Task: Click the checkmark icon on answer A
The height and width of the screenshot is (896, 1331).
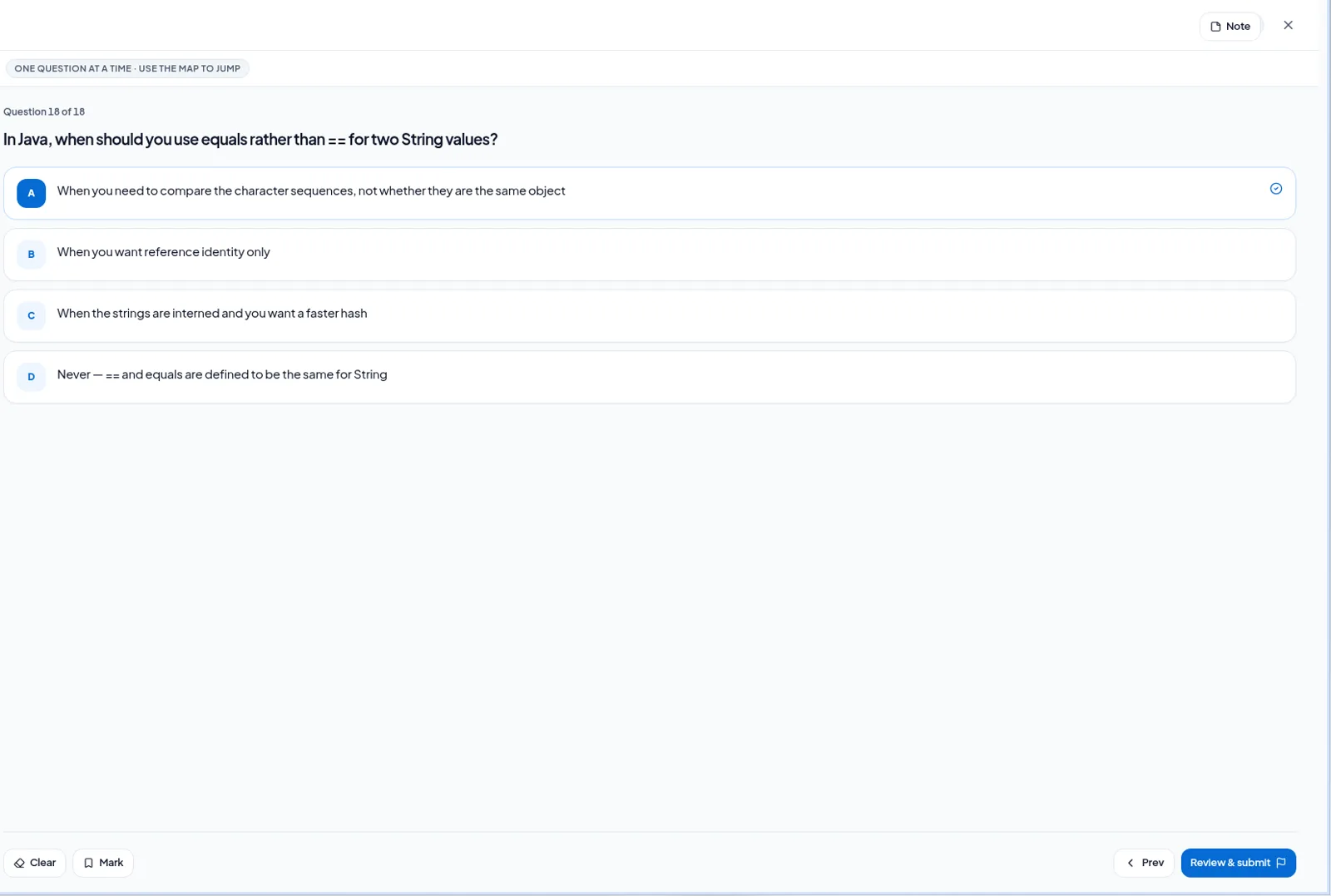Action: coord(1275,189)
